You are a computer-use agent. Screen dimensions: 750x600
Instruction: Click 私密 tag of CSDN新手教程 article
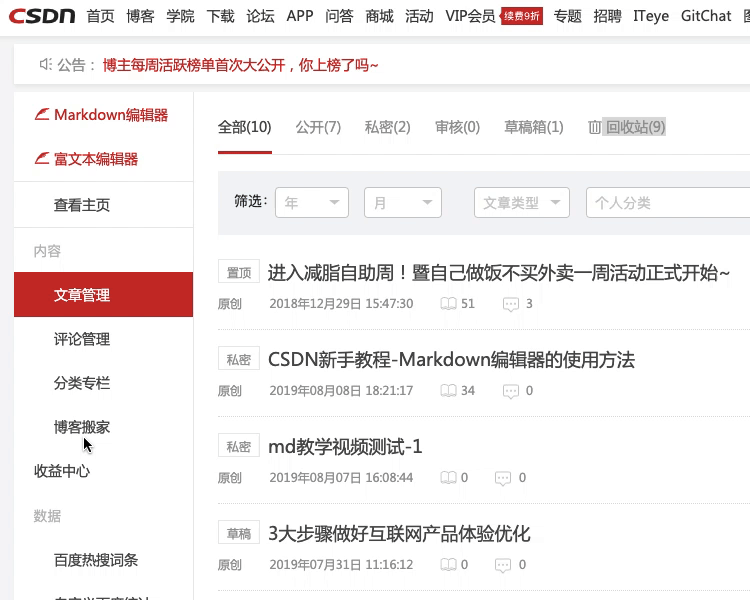tap(239, 359)
